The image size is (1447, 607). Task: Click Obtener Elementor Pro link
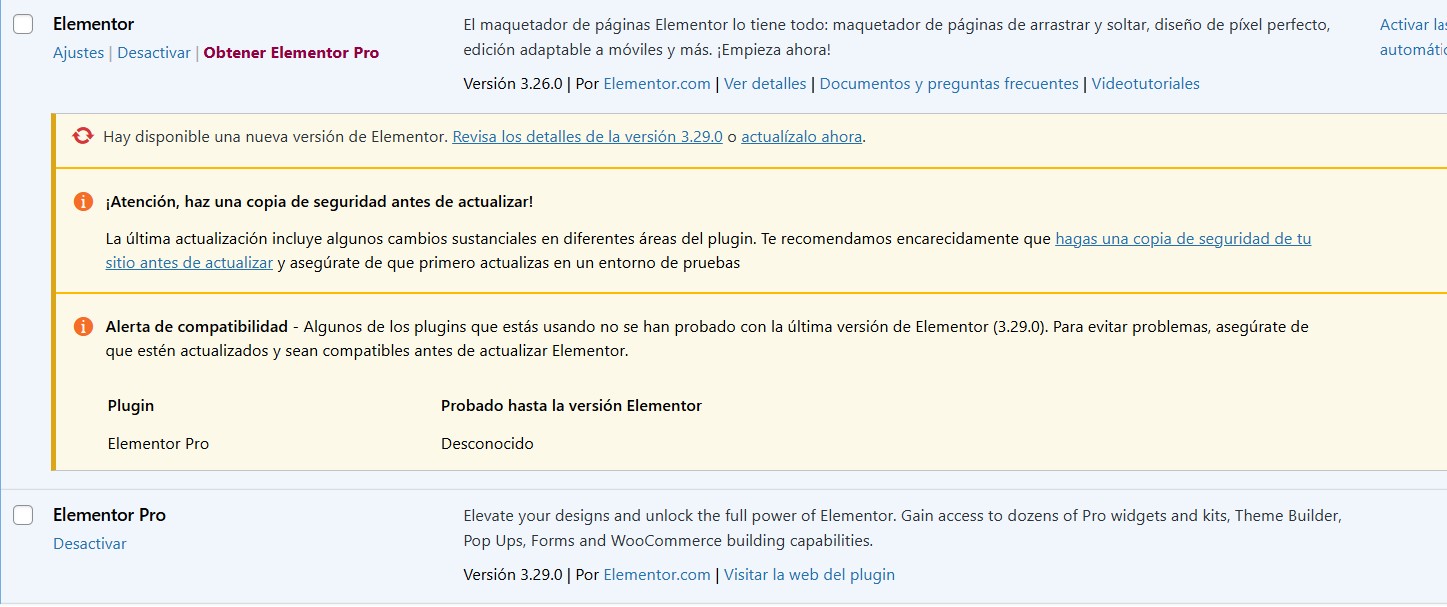[x=291, y=53]
